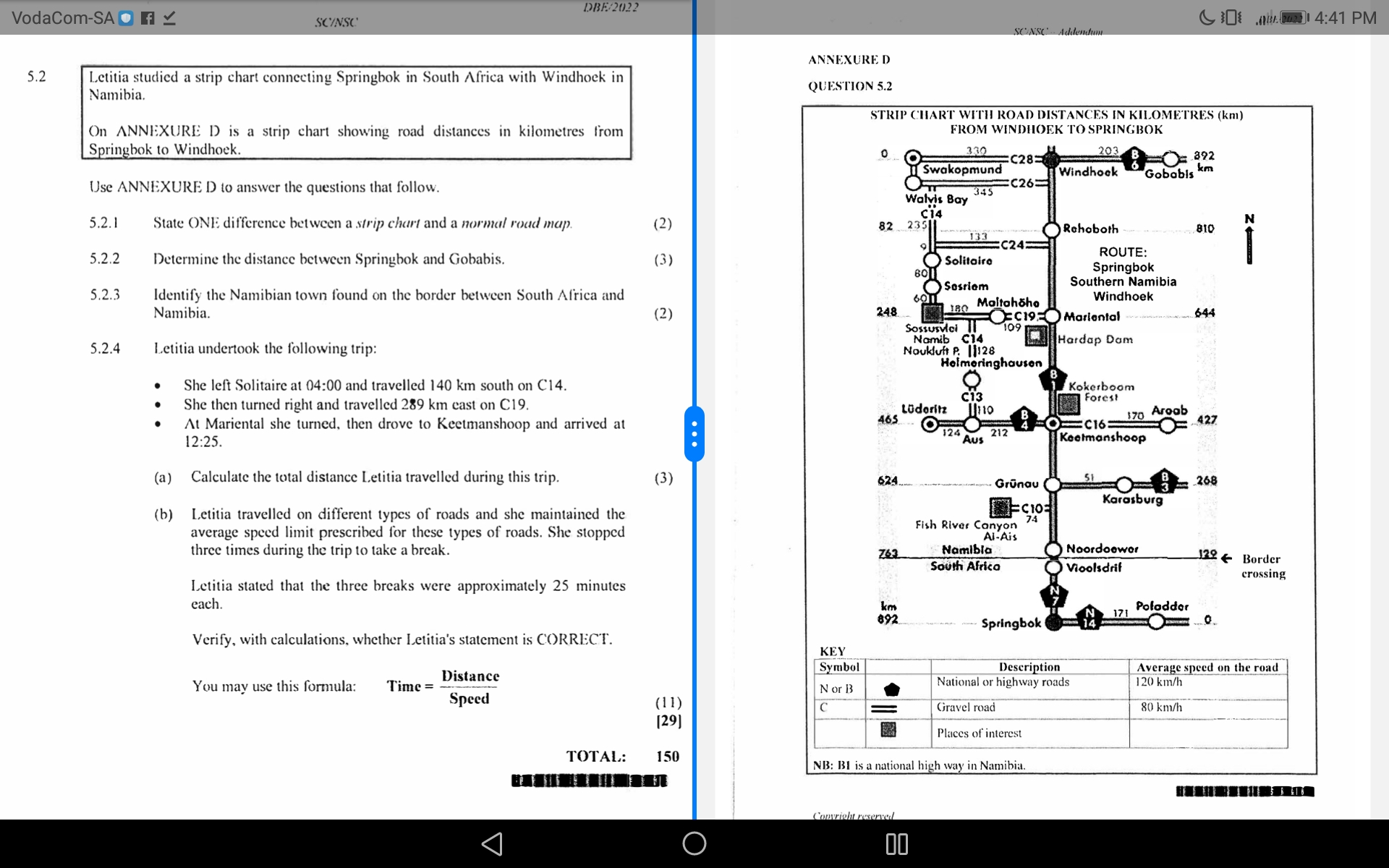Tap the shield notification icon in status bar
This screenshot has height=868, width=1389.
coord(127,18)
